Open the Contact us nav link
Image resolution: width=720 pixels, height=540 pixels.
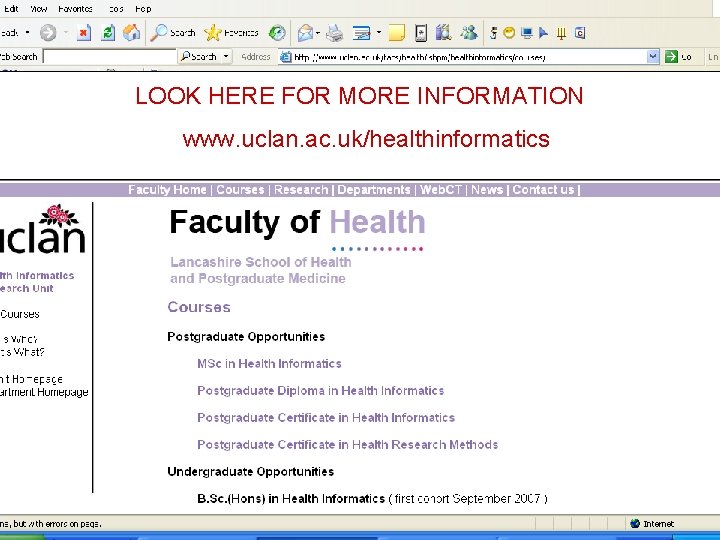tap(543, 190)
